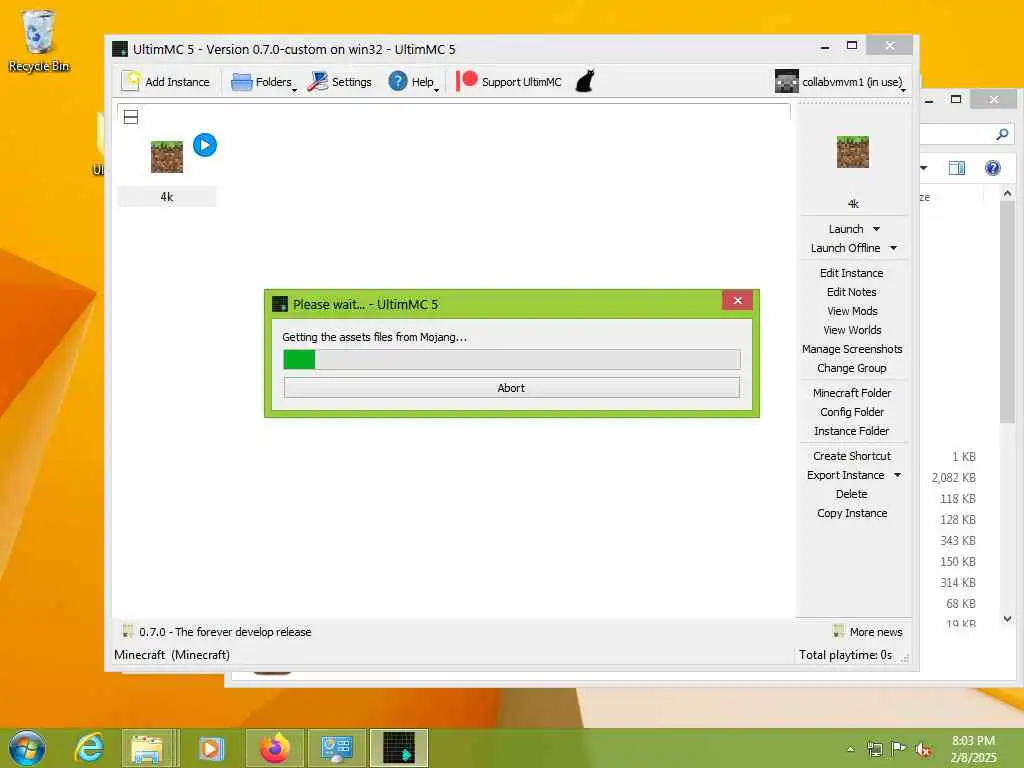Screen dimensions: 1024x768
Task: Open View Mods
Action: [852, 311]
